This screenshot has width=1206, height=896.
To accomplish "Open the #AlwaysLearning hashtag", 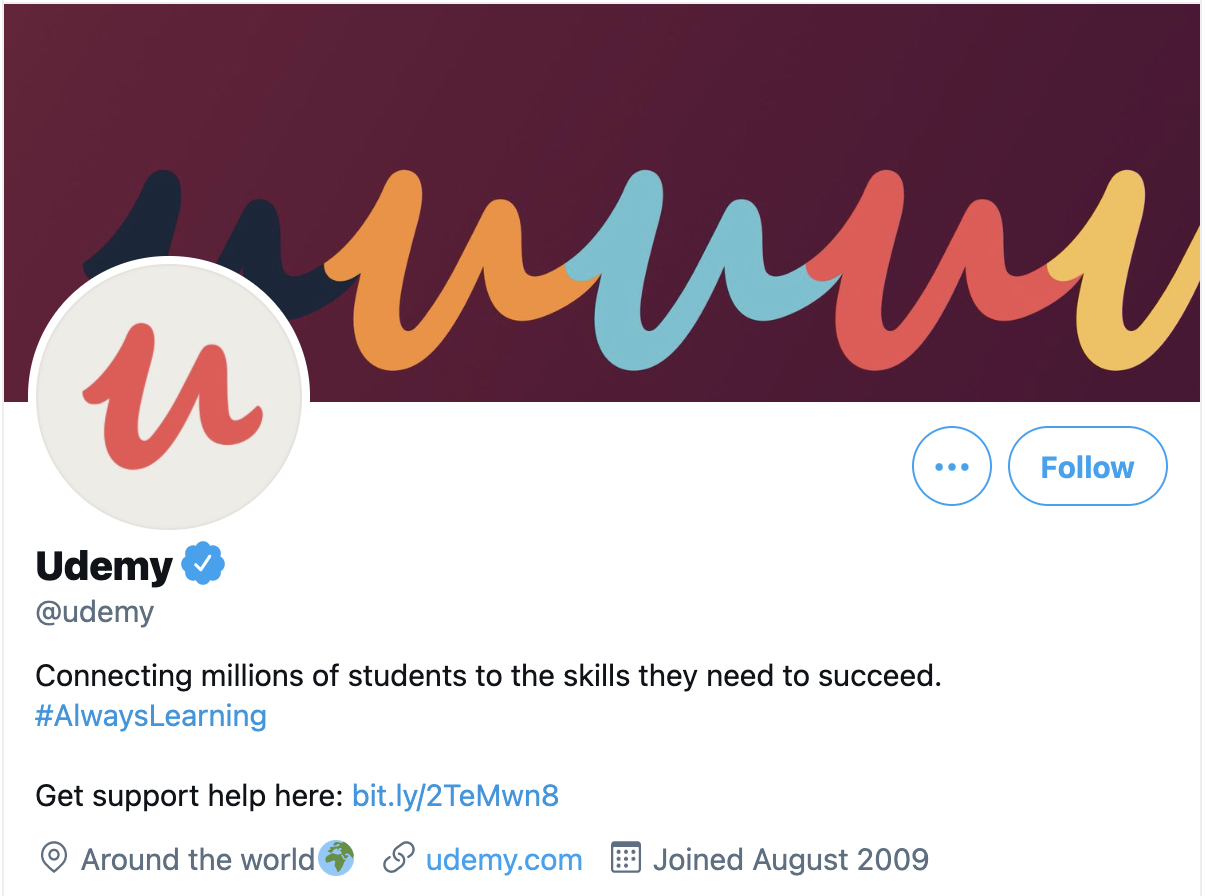I will (x=151, y=716).
